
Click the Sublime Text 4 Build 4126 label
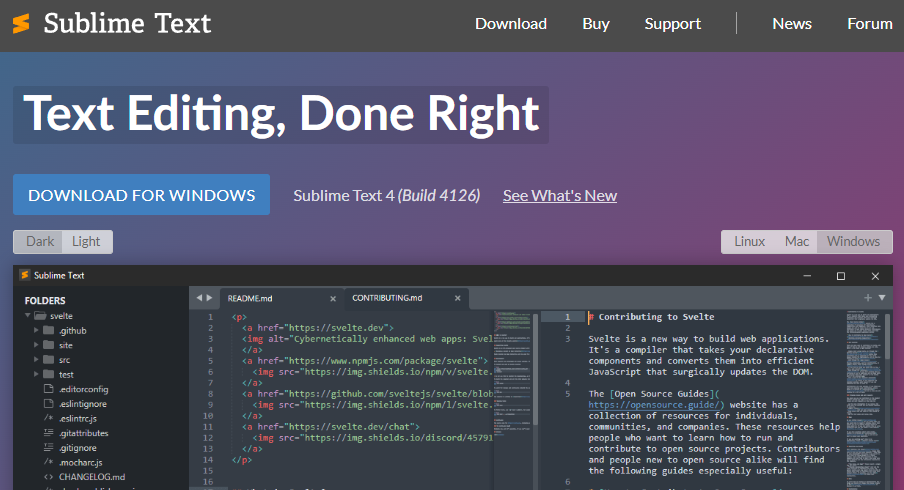386,195
